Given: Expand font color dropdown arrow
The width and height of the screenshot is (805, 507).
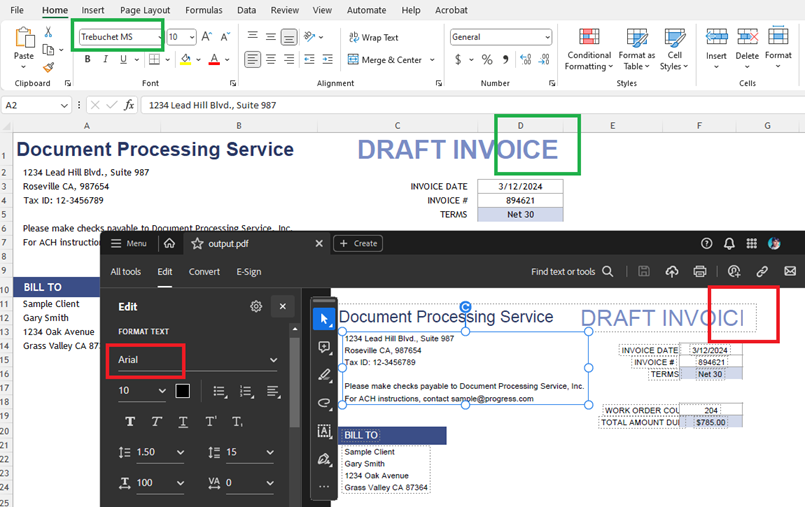Looking at the screenshot, I should point(227,60).
